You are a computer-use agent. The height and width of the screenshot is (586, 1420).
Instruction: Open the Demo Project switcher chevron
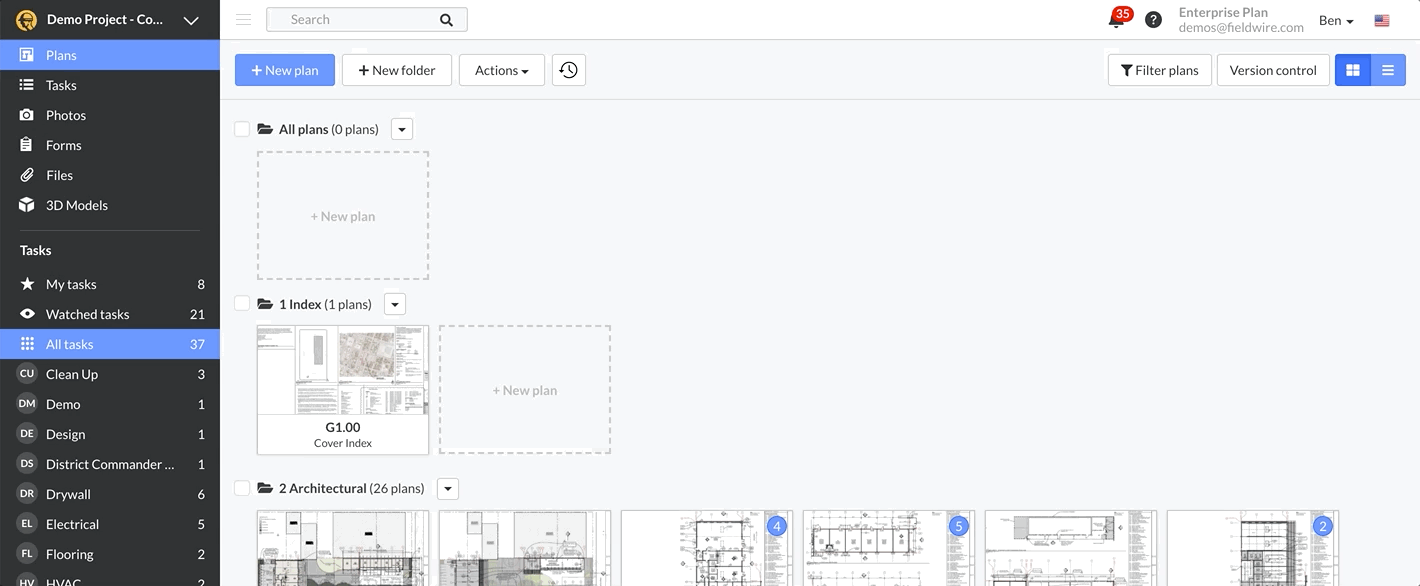coord(190,19)
